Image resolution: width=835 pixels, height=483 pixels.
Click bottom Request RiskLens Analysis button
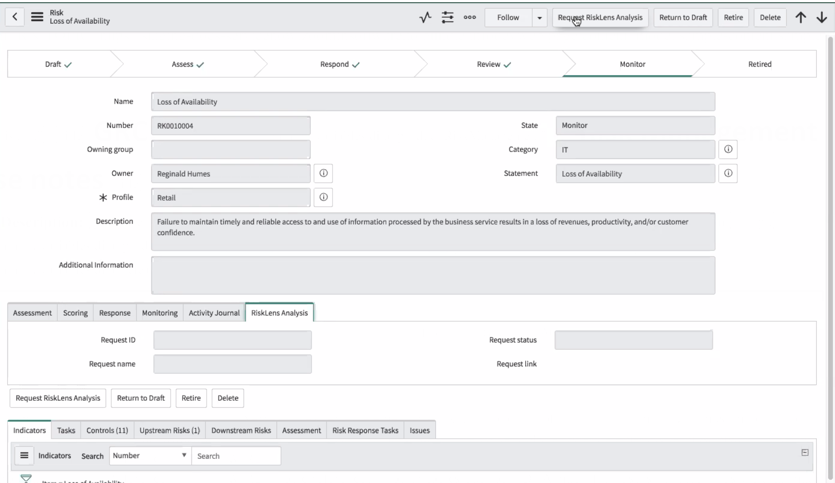(58, 398)
